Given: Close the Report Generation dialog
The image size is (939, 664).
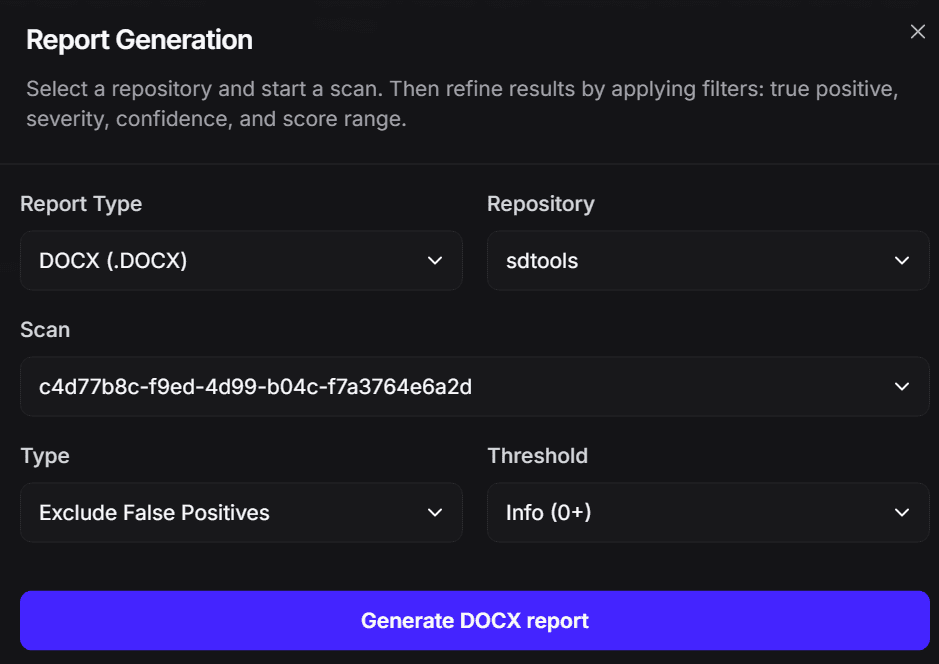Looking at the screenshot, I should (x=917, y=32).
